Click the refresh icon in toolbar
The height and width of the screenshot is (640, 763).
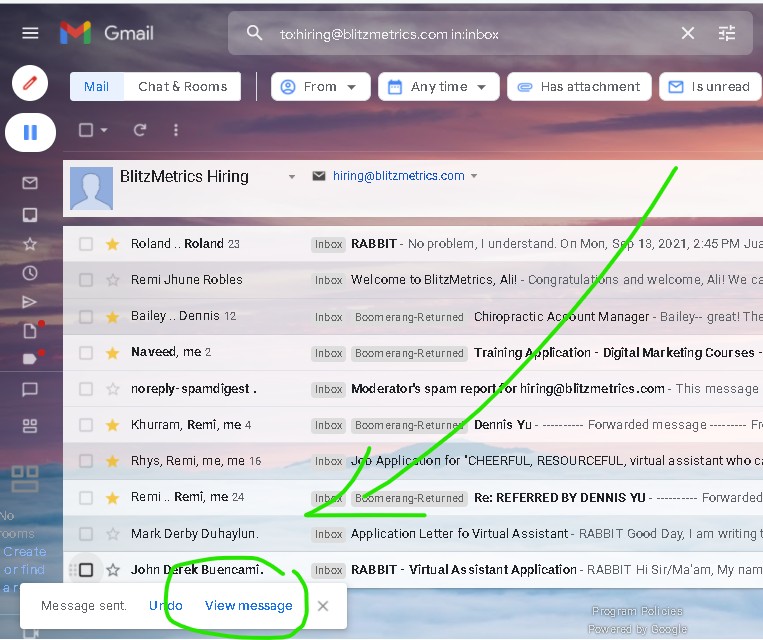point(140,130)
